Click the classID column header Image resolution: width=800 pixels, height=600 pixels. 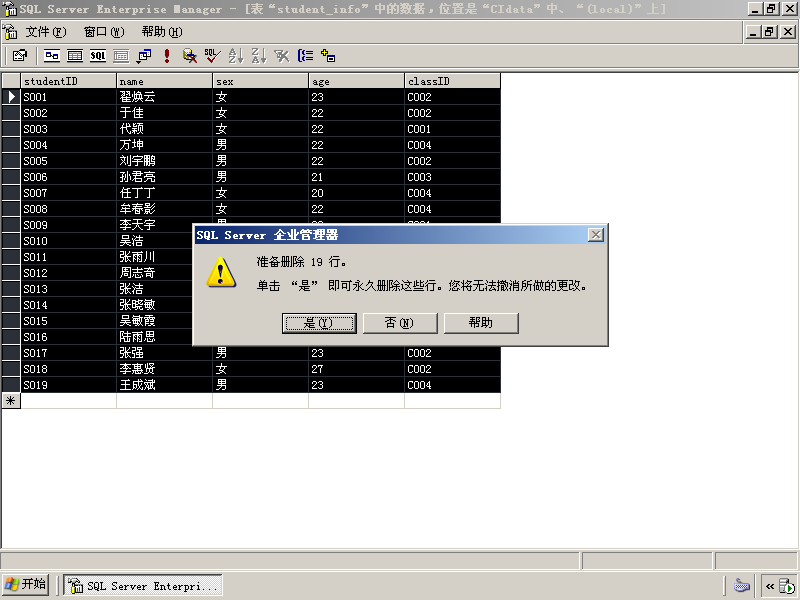pyautogui.click(x=452, y=81)
